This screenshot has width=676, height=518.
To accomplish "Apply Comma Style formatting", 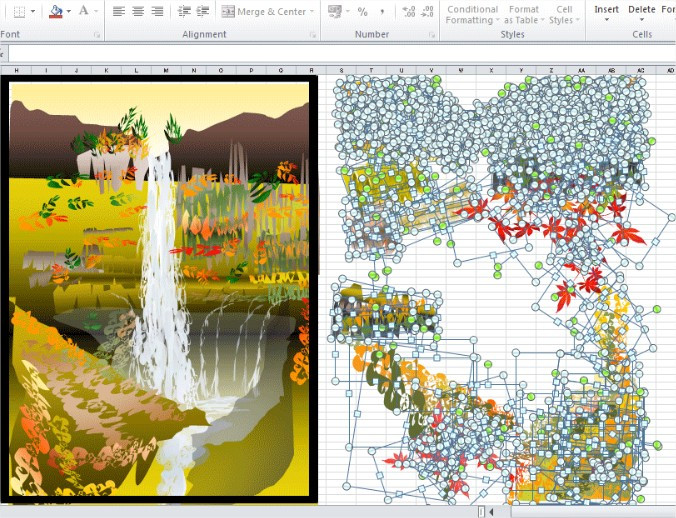I will click(x=382, y=12).
